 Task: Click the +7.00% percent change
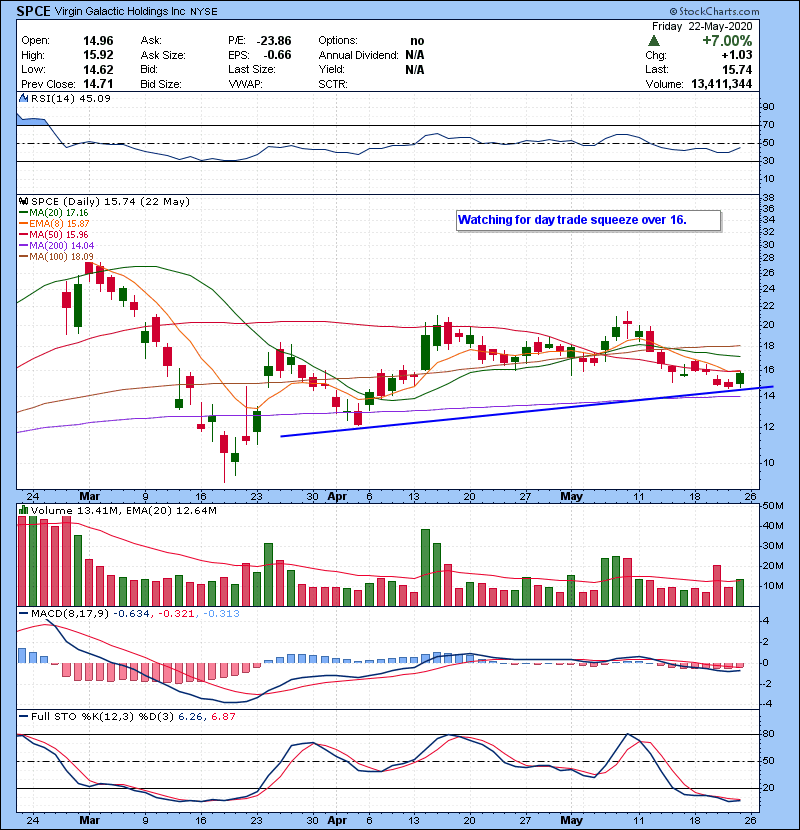point(727,41)
